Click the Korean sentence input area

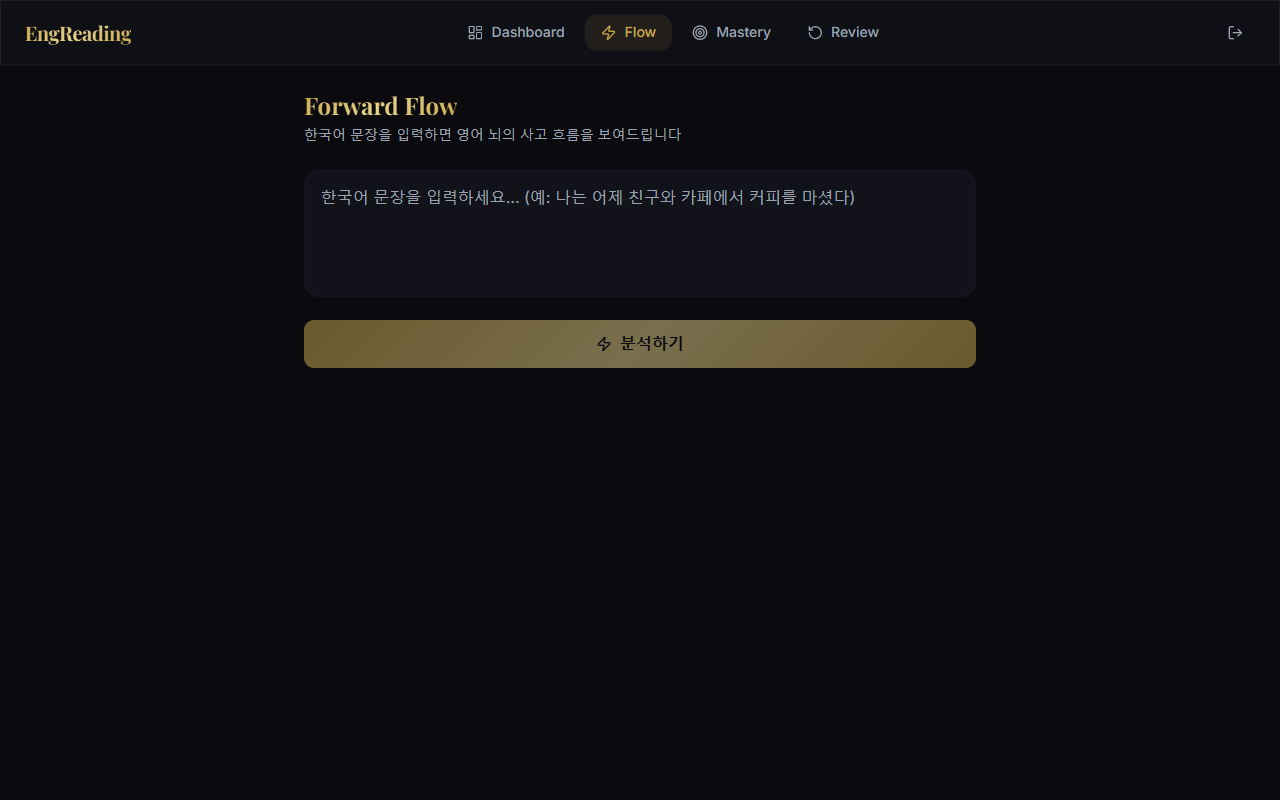click(640, 233)
